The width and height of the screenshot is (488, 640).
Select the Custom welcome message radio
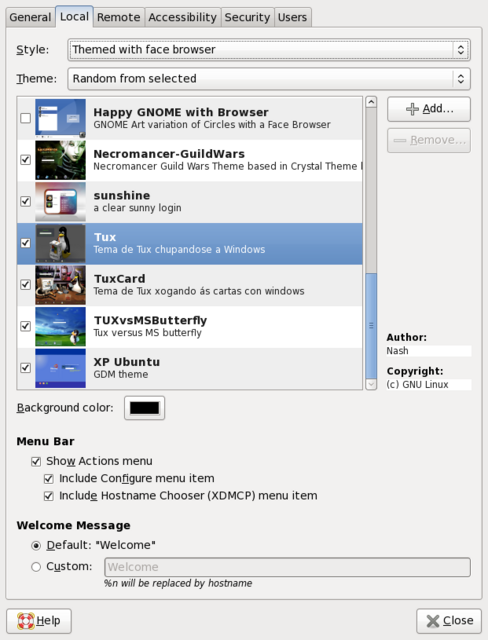pyautogui.click(x=36, y=567)
